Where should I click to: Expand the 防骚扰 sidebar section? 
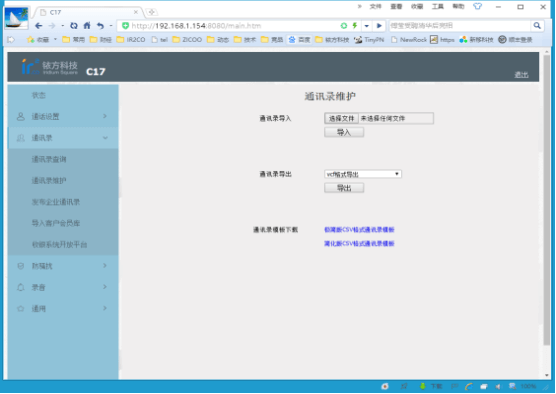pyautogui.click(x=63, y=266)
